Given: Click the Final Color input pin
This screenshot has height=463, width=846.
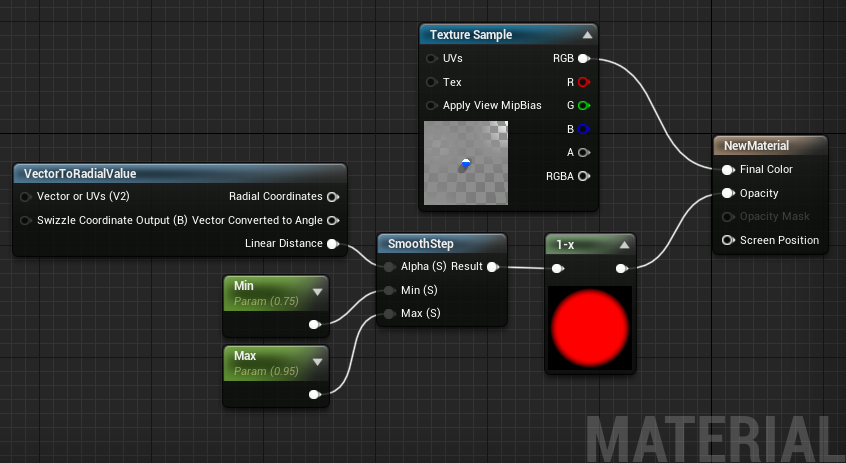Looking at the screenshot, I should pos(728,169).
